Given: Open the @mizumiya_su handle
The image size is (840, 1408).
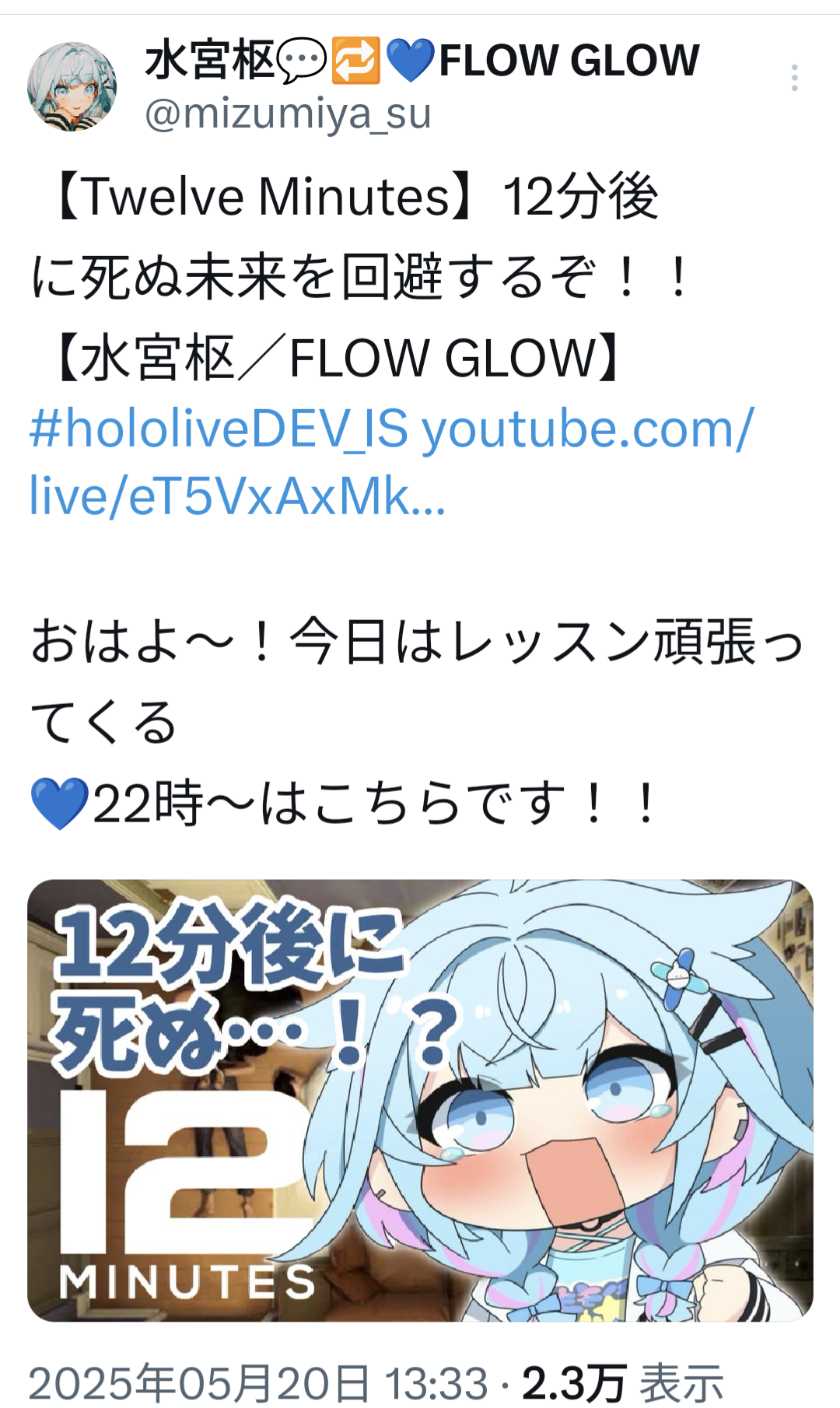Looking at the screenshot, I should coord(288,114).
